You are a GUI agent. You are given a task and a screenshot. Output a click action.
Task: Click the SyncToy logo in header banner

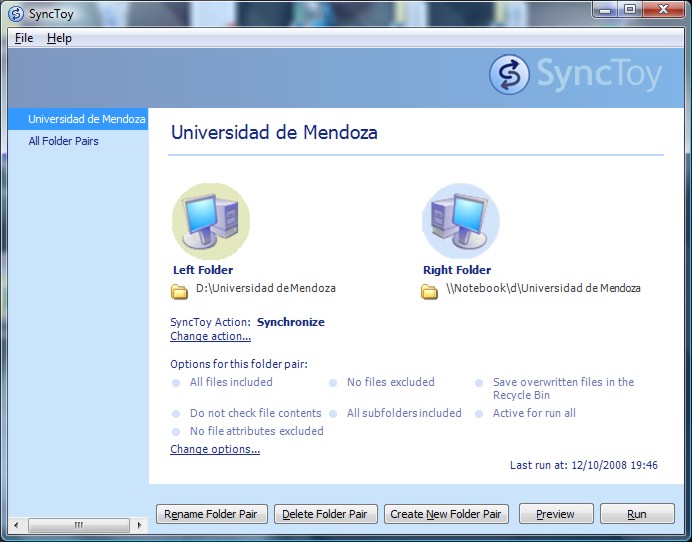575,74
